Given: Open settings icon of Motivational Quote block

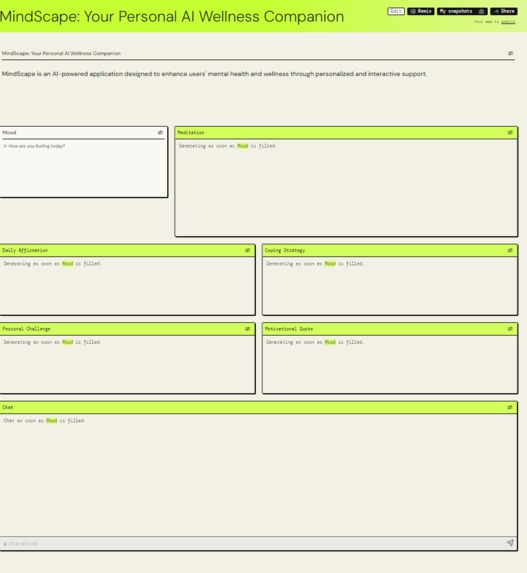Looking at the screenshot, I should (510, 329).
